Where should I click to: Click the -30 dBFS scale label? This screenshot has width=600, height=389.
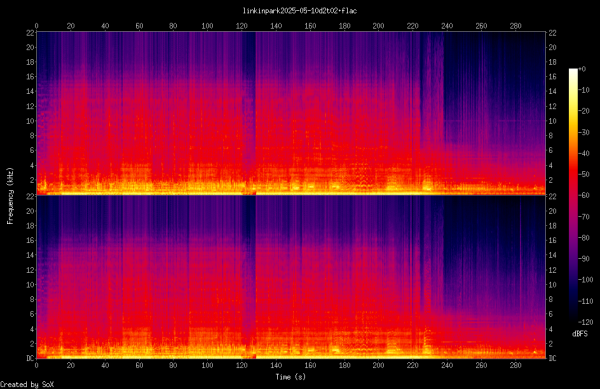[584, 132]
